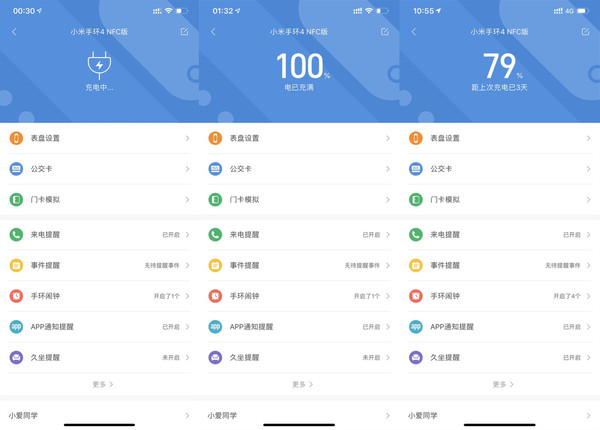Tap edit icon on the 100% screen
Screen dimensions: 600x430
point(385,31)
